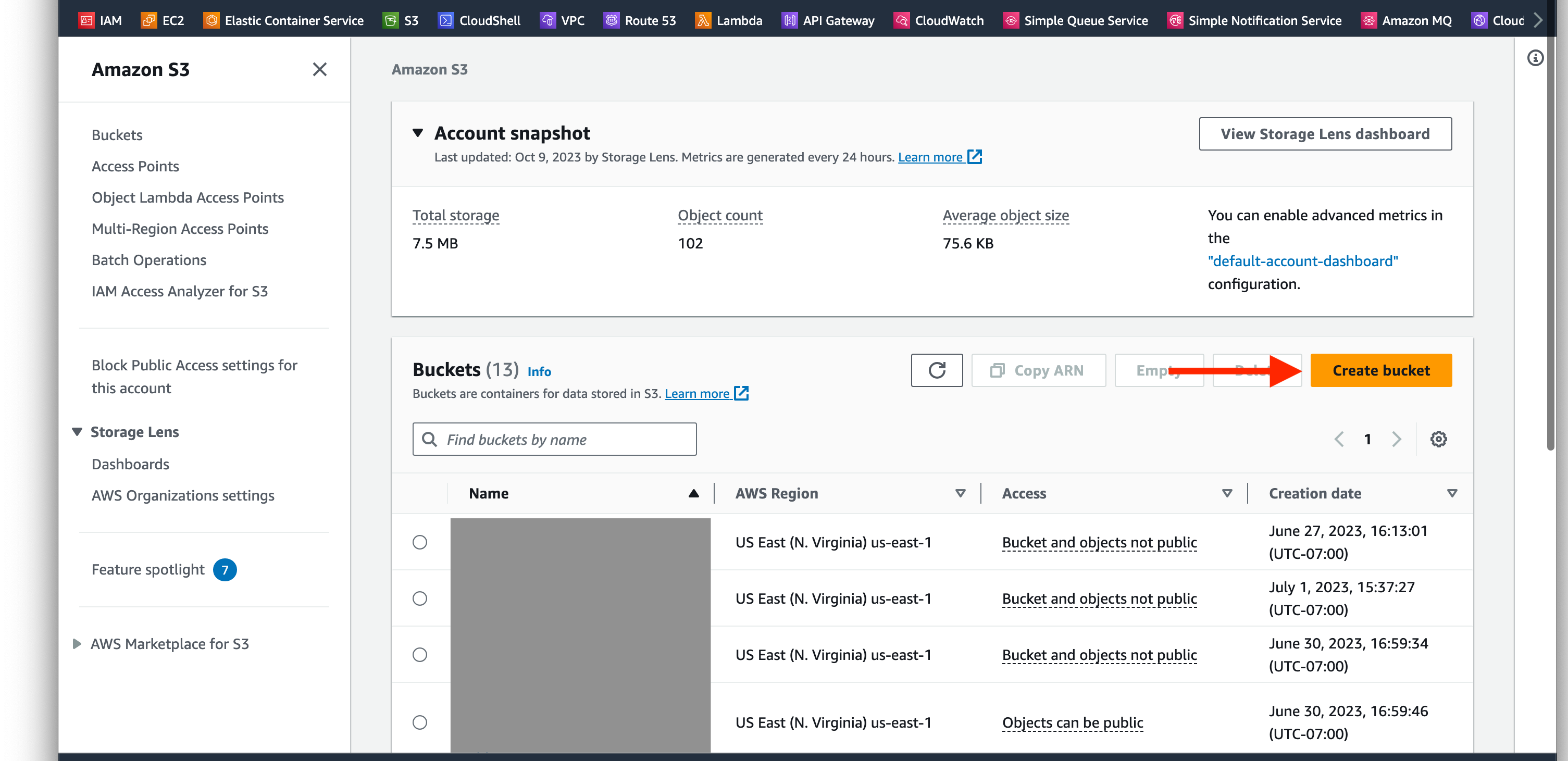Open Elastic Container Service shortcut icon
Screen dimensions: 1568x761
coord(211,20)
